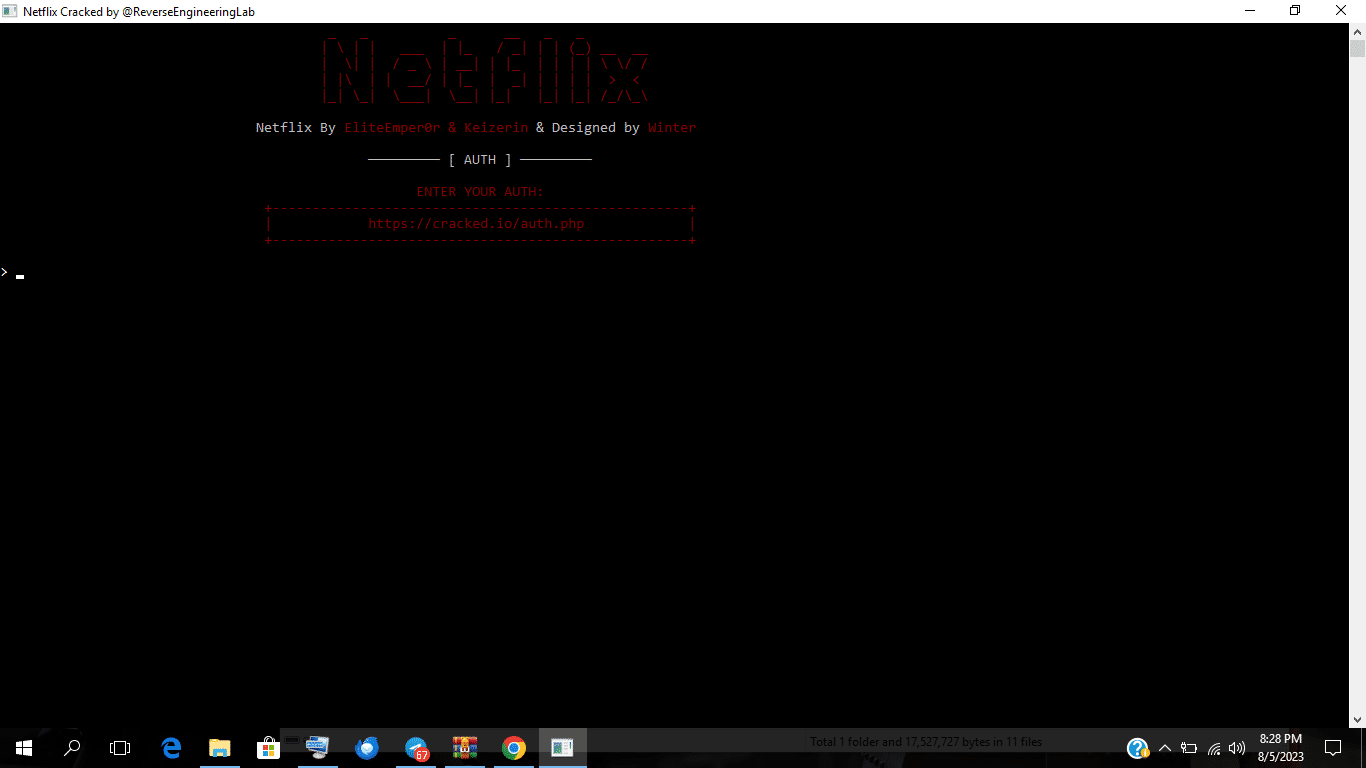Screen dimensions: 1366x768
Task: Open Thunderbird mail from the taskbar
Action: (x=366, y=747)
